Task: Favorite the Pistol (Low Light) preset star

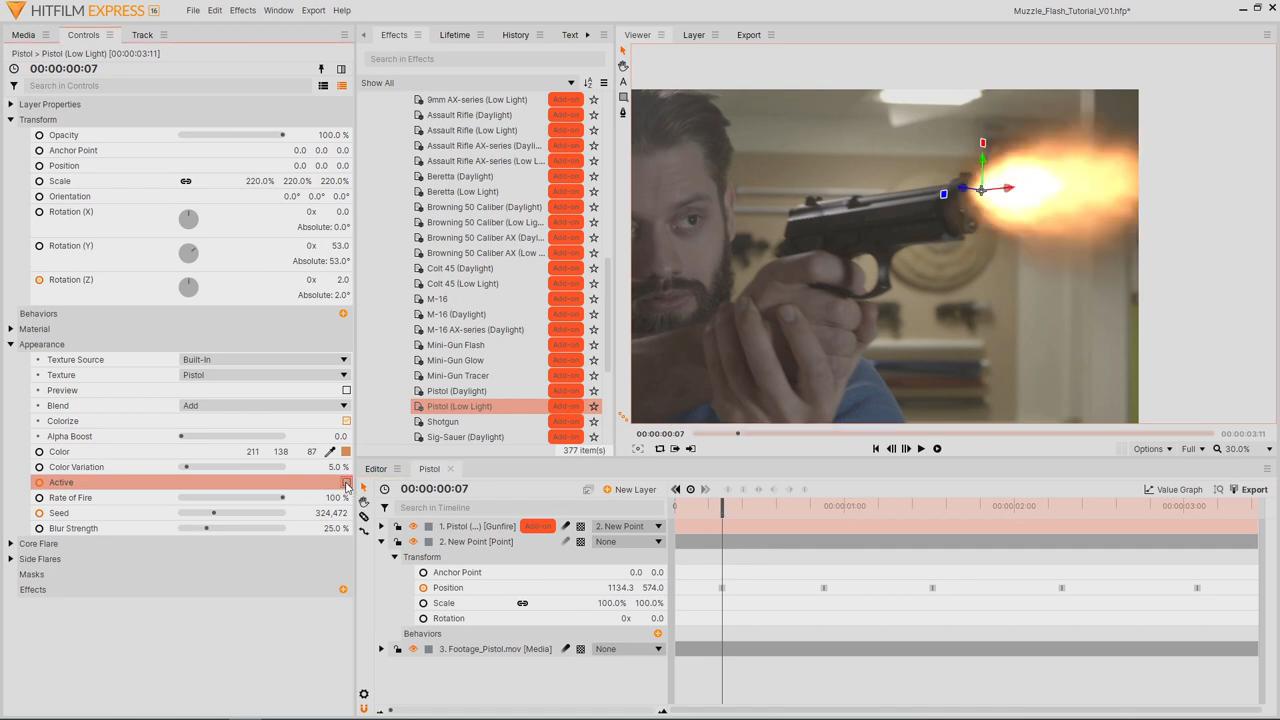Action: 593,406
